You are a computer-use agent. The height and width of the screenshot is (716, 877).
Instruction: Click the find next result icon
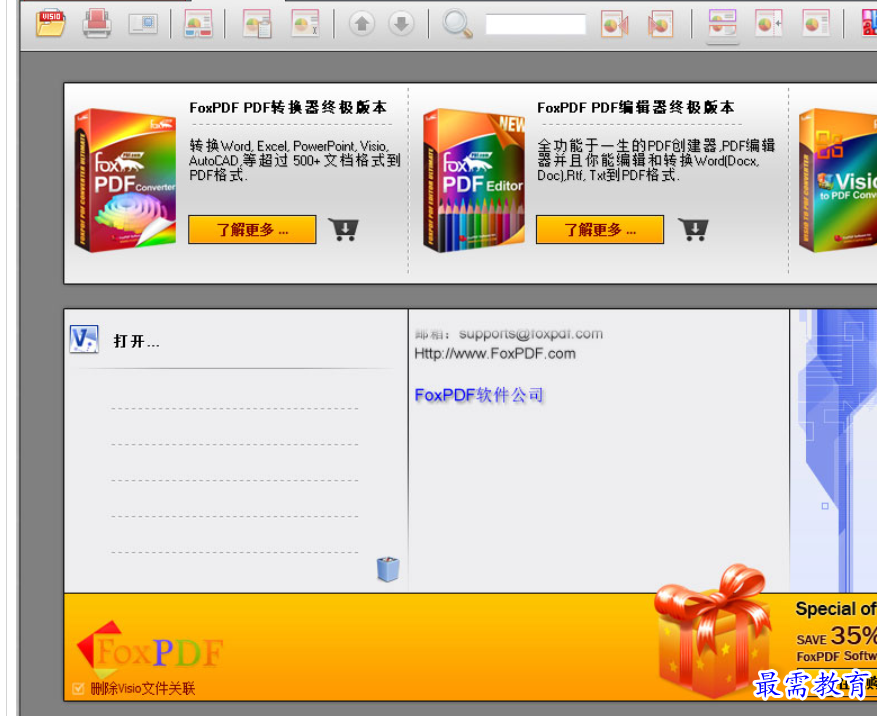coord(660,24)
